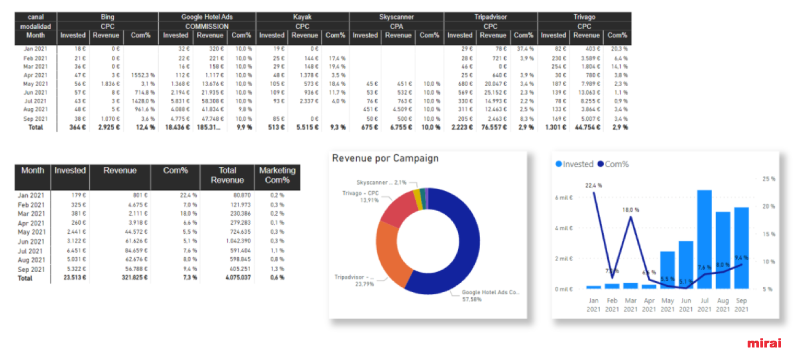Click the Google Hotel Ads 57,58% donut label
Viewport: 800px width, 360px height.
point(490,296)
